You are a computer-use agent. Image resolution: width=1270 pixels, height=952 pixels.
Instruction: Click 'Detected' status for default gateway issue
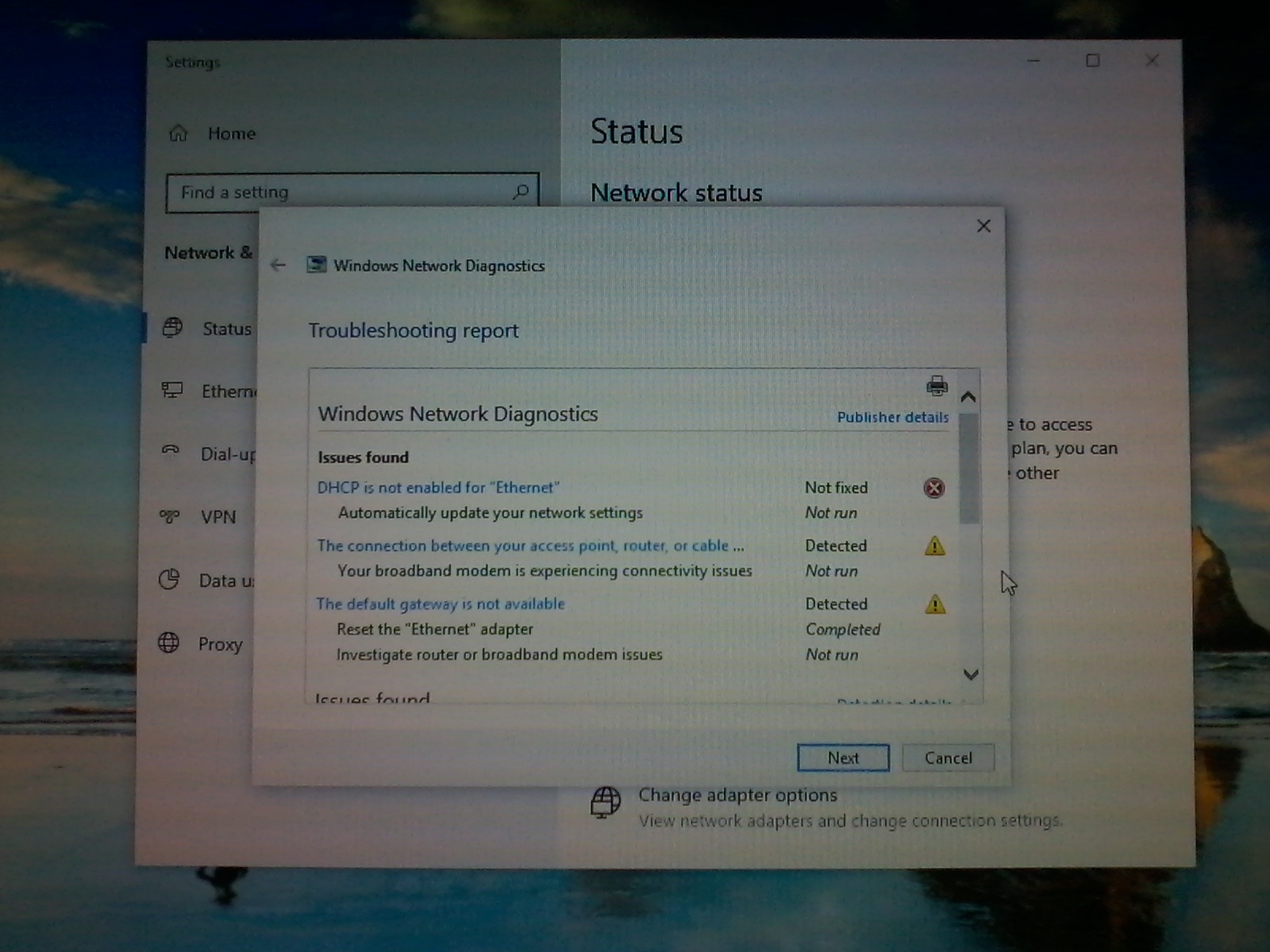pos(837,604)
